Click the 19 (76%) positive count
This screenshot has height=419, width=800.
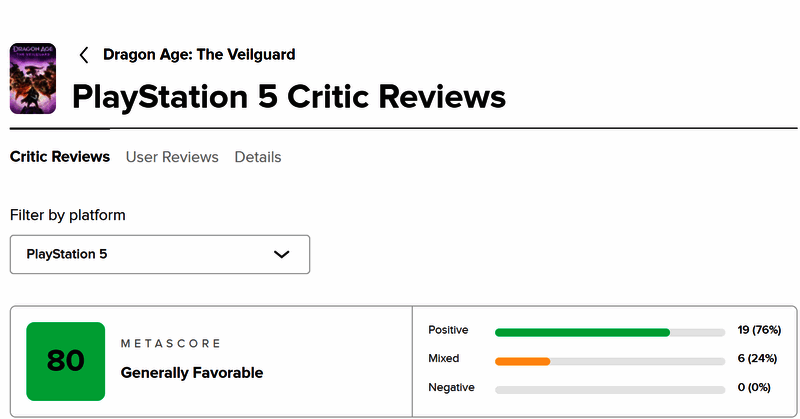click(x=759, y=330)
